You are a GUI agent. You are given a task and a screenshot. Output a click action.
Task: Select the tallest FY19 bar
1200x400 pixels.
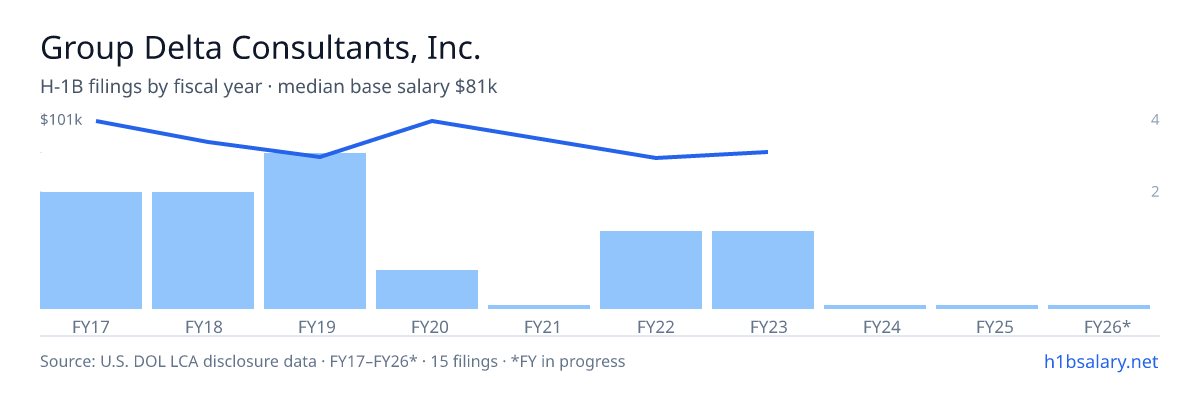point(315,231)
